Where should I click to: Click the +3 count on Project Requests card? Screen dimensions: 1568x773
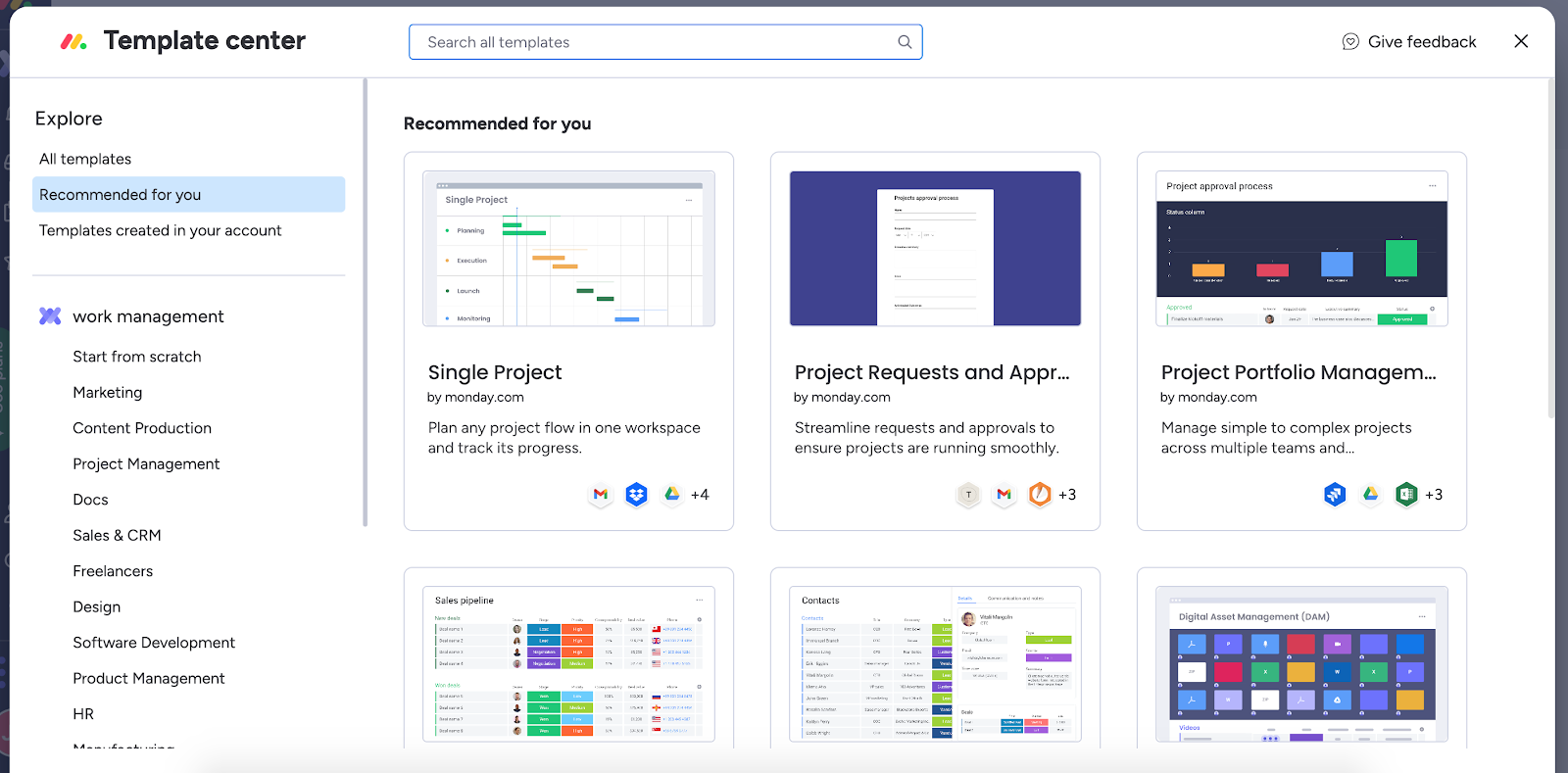click(x=1067, y=495)
